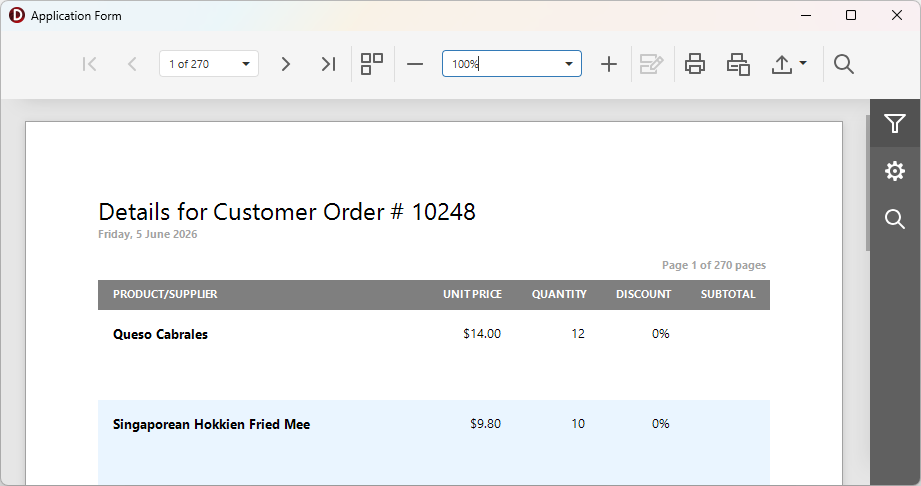921x486 pixels.
Task: Click the DISCOUNT column header
Action: point(643,294)
